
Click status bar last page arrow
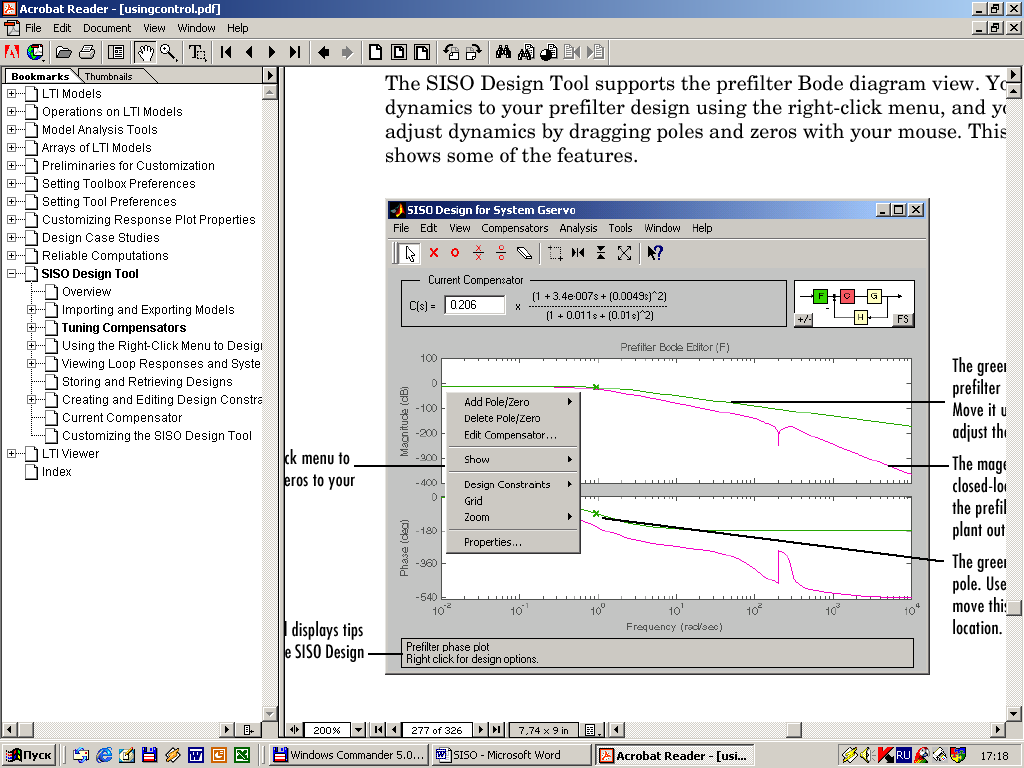[x=497, y=730]
